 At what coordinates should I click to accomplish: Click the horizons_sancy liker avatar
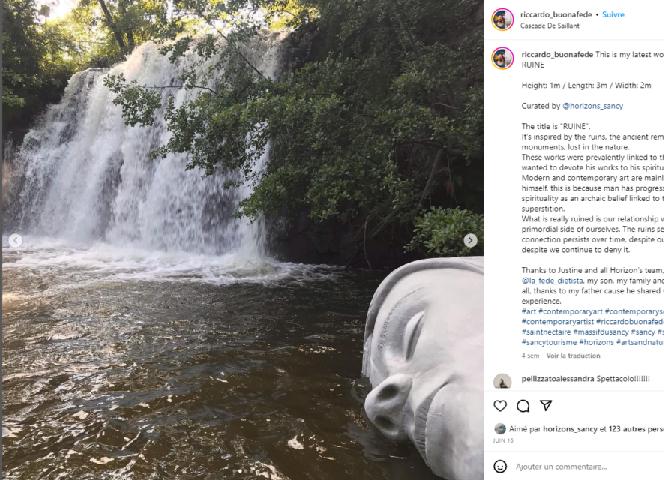(x=500, y=428)
